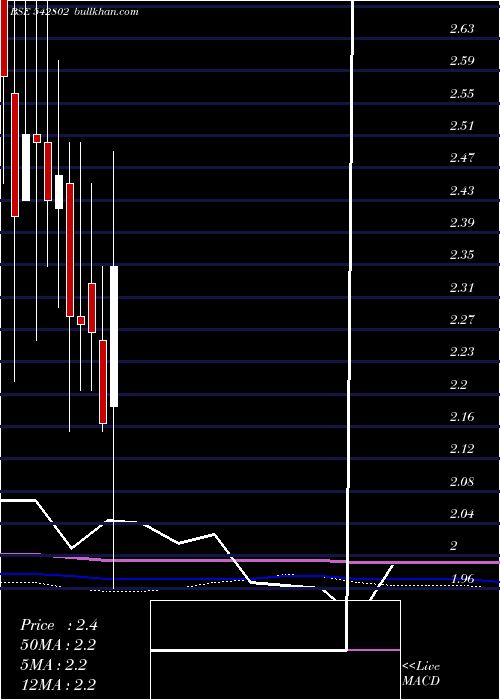
Task: Select the axis label reading 2
Action: click(454, 546)
